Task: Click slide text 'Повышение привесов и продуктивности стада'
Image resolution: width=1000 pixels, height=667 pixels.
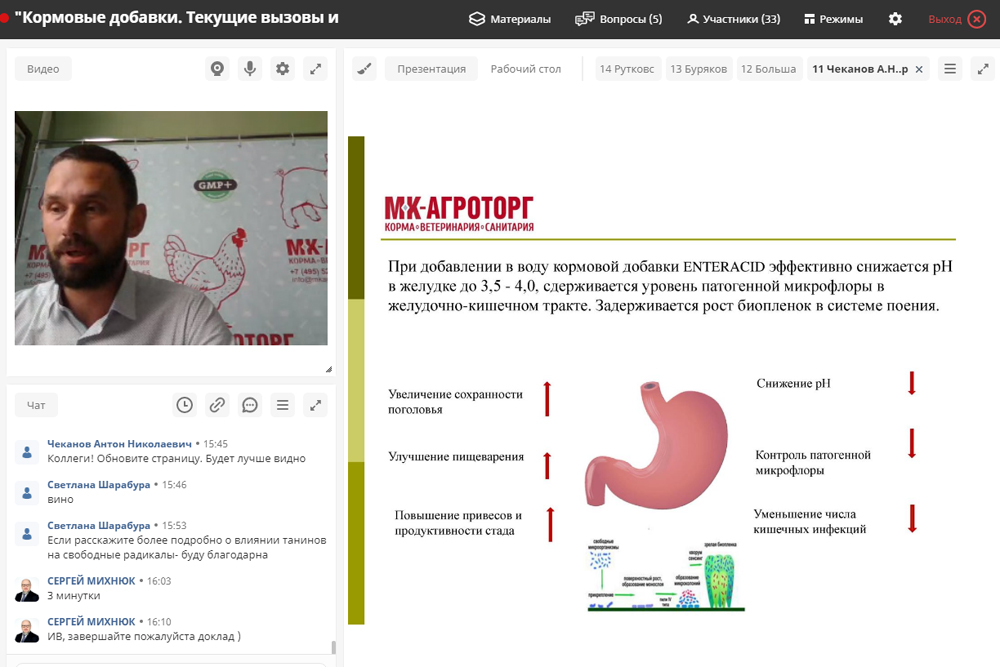Action: click(458, 523)
